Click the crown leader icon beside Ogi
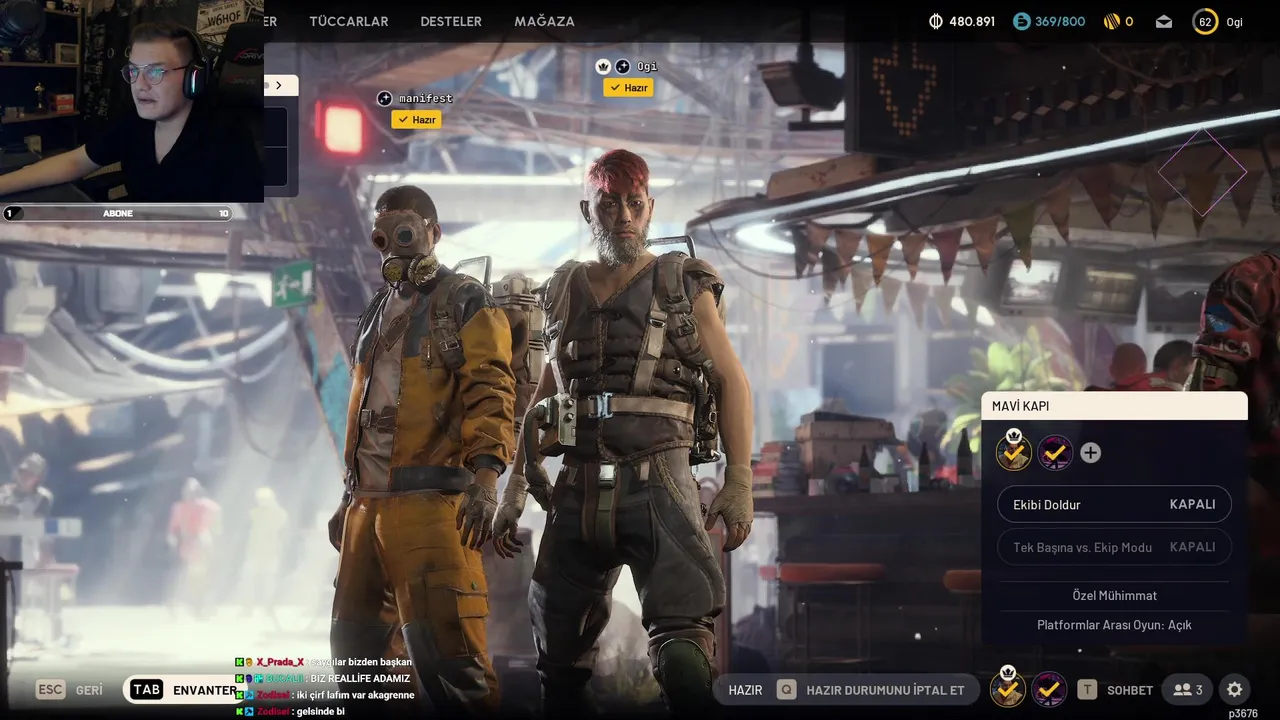Image resolution: width=1280 pixels, height=720 pixels. pyautogui.click(x=603, y=67)
